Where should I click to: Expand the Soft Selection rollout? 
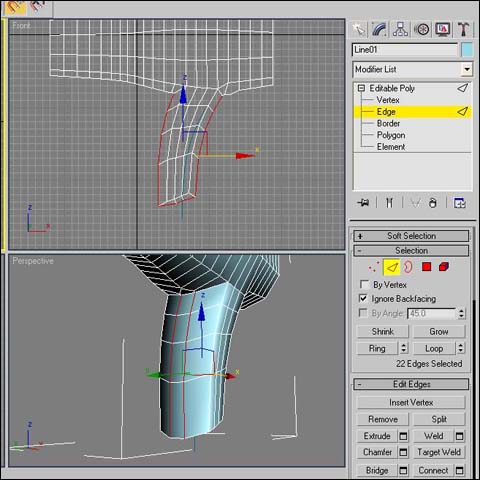click(x=411, y=236)
